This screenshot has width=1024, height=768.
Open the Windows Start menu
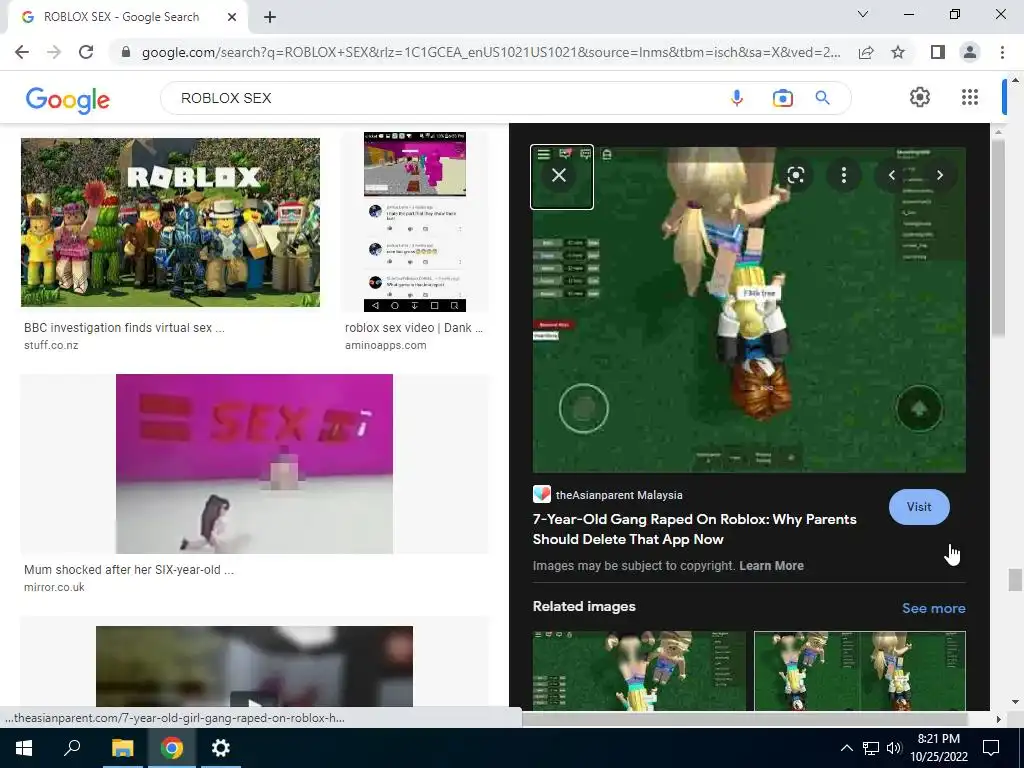[x=24, y=748]
